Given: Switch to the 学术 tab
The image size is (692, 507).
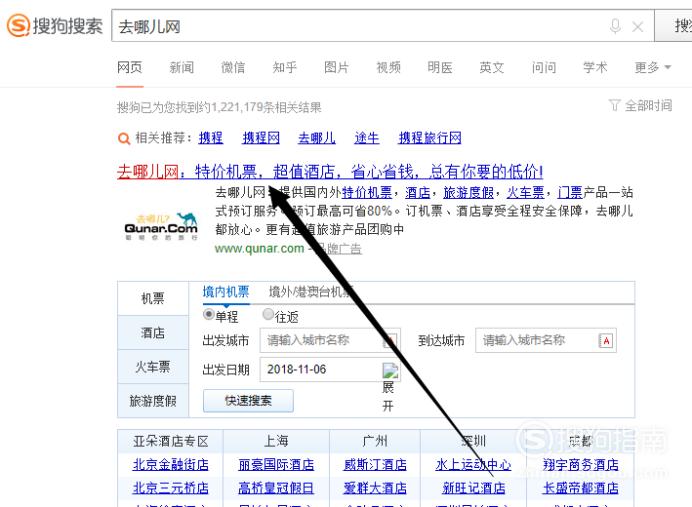Looking at the screenshot, I should click(595, 68).
